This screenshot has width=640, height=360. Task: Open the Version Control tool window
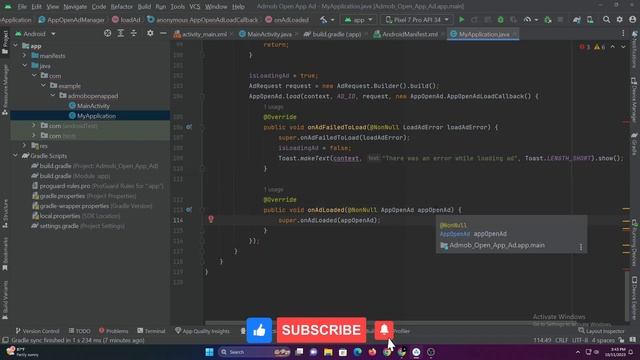click(x=38, y=331)
